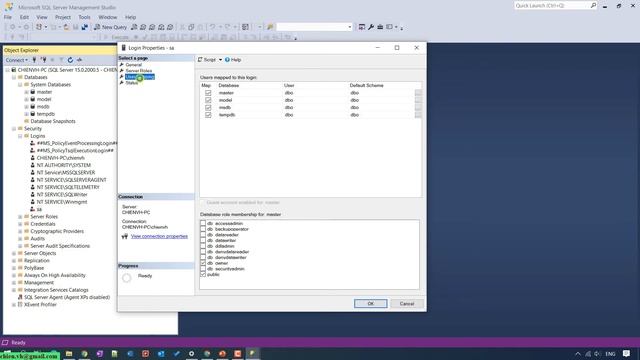The width and height of the screenshot is (640, 360).
Task: Select the NT AUTHORITY\SYSTEM login
Action: pyautogui.click(x=64, y=165)
